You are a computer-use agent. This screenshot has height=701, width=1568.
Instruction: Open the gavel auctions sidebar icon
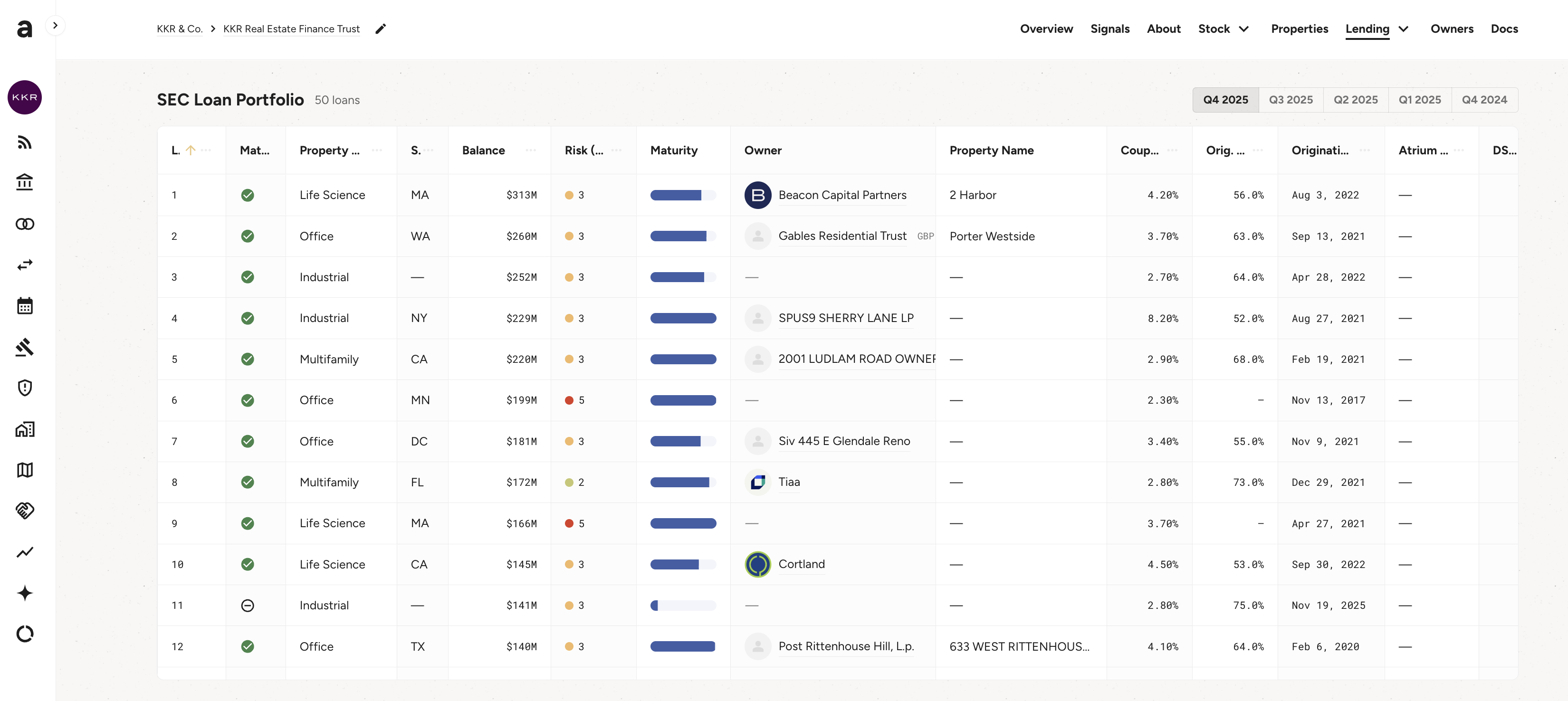coord(24,347)
